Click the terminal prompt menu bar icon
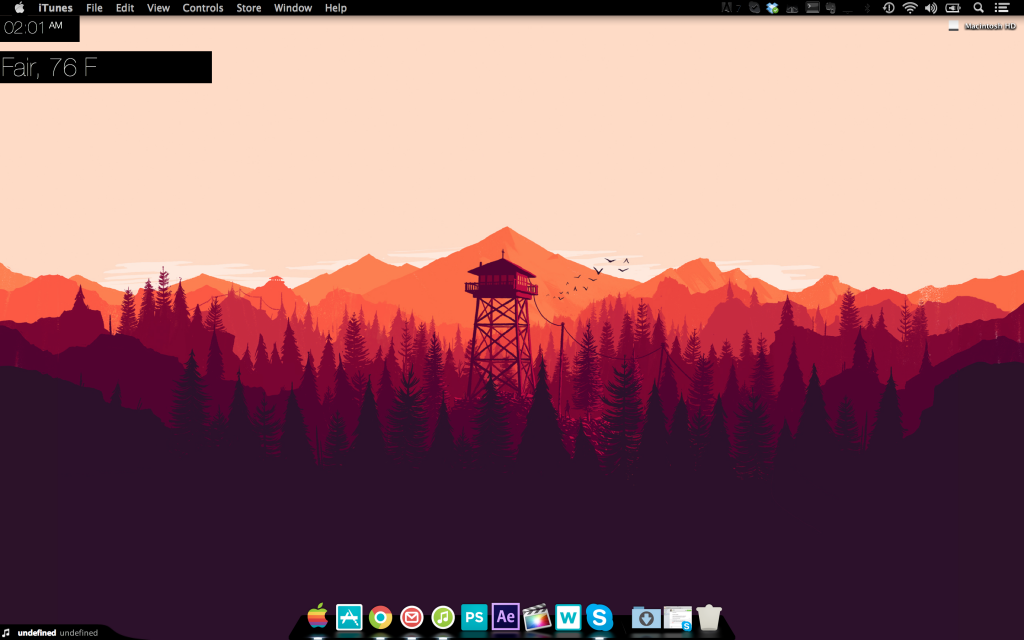Viewport: 1024px width, 640px height. click(812, 7)
